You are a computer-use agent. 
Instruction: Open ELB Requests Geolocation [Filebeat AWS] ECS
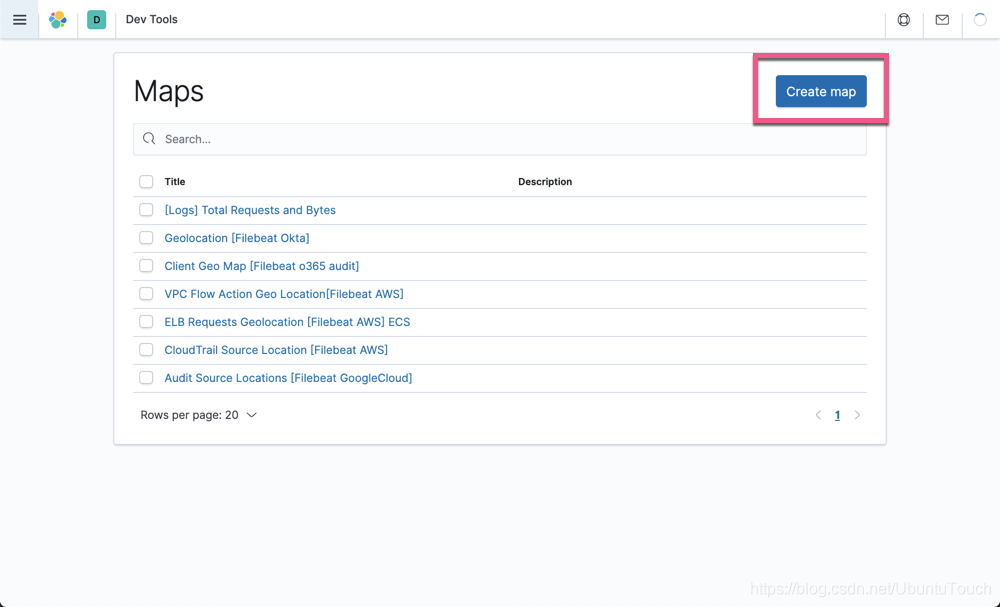pyautogui.click(x=287, y=322)
